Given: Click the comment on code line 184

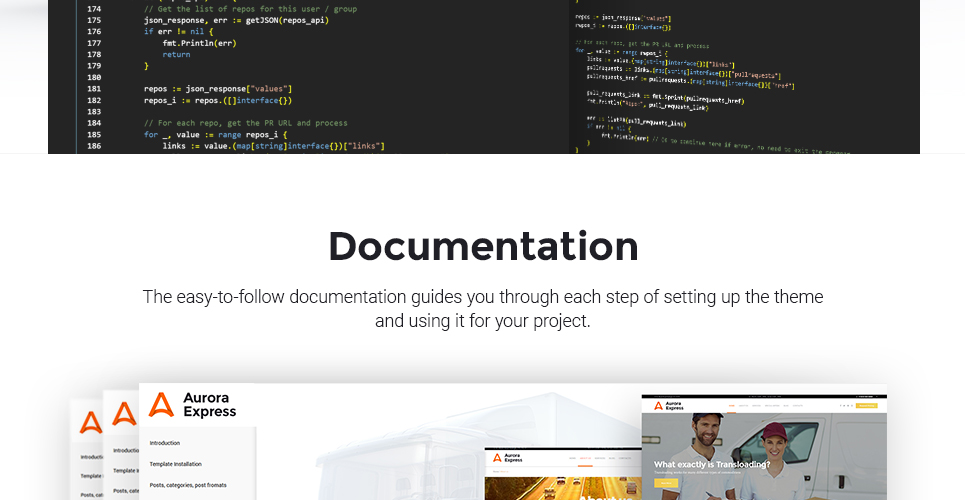Looking at the screenshot, I should (246, 123).
